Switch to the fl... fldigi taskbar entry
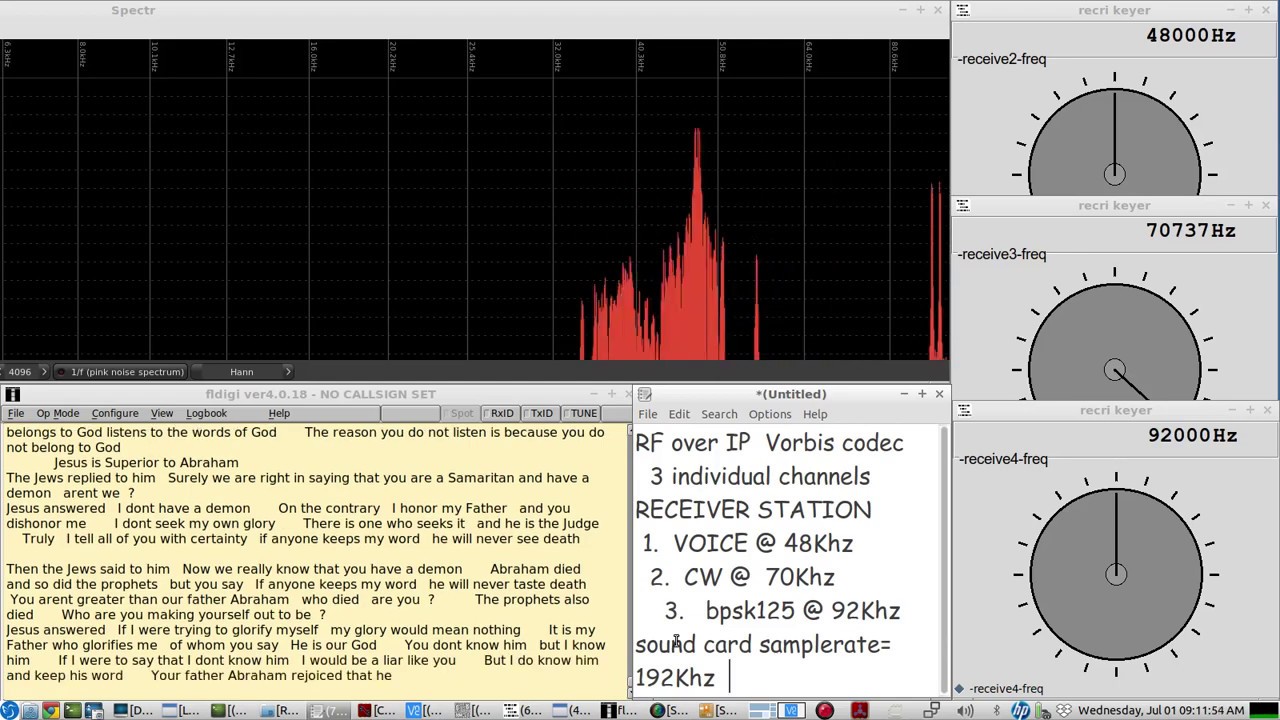This screenshot has width=1280, height=720. point(620,710)
